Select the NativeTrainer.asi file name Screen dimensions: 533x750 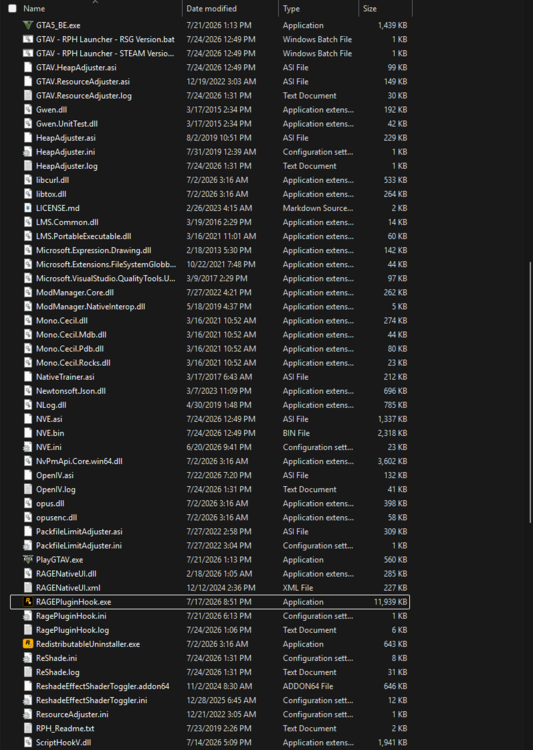65,377
